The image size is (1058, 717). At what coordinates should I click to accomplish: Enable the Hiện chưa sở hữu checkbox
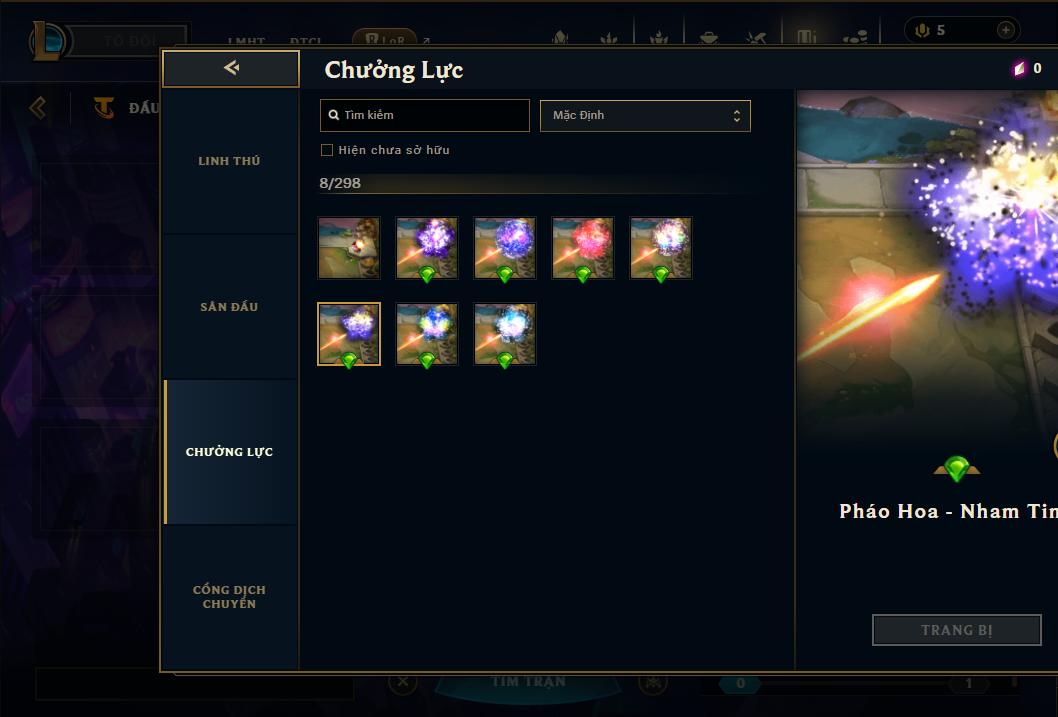[x=327, y=150]
